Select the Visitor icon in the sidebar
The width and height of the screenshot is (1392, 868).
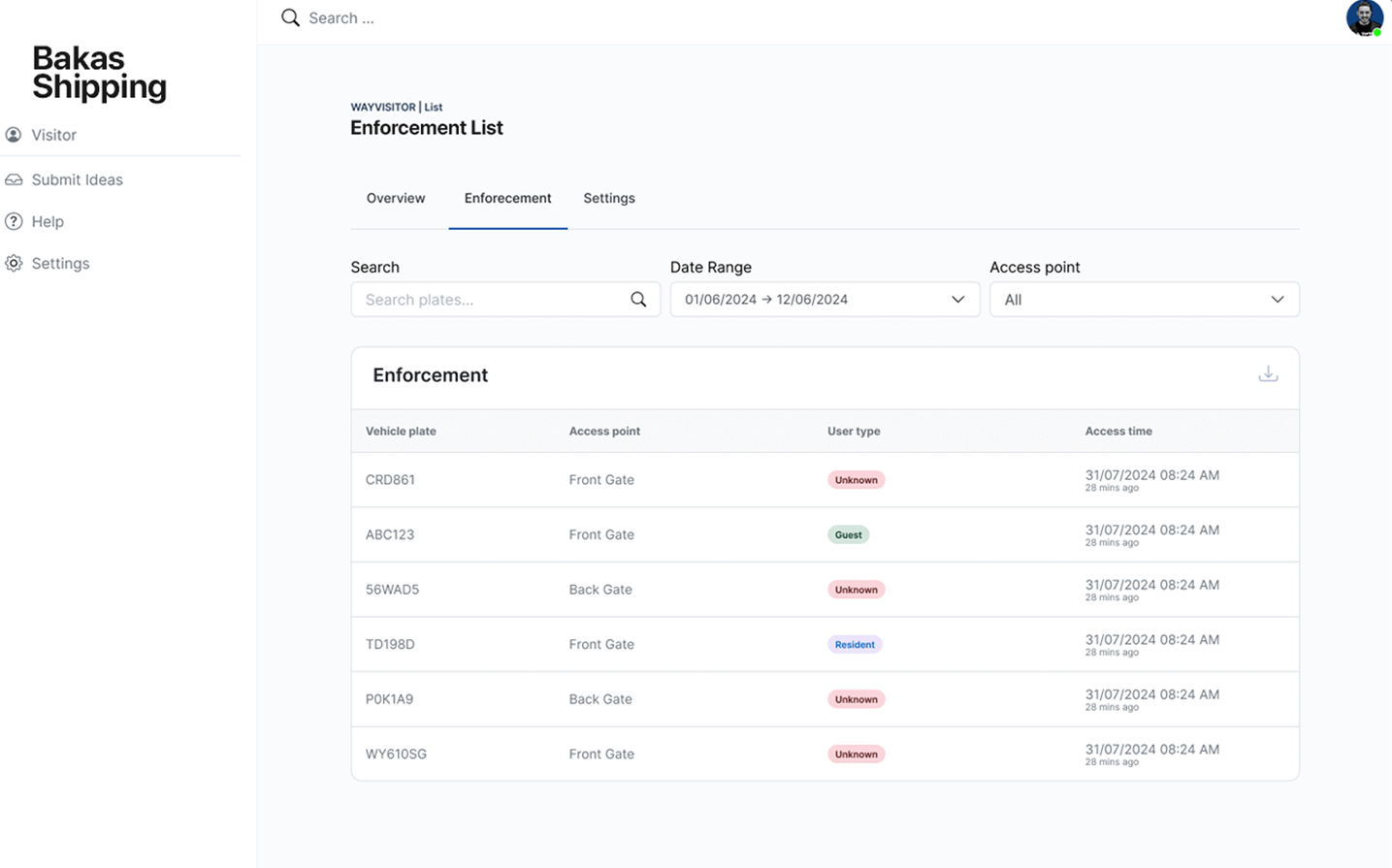(x=14, y=135)
